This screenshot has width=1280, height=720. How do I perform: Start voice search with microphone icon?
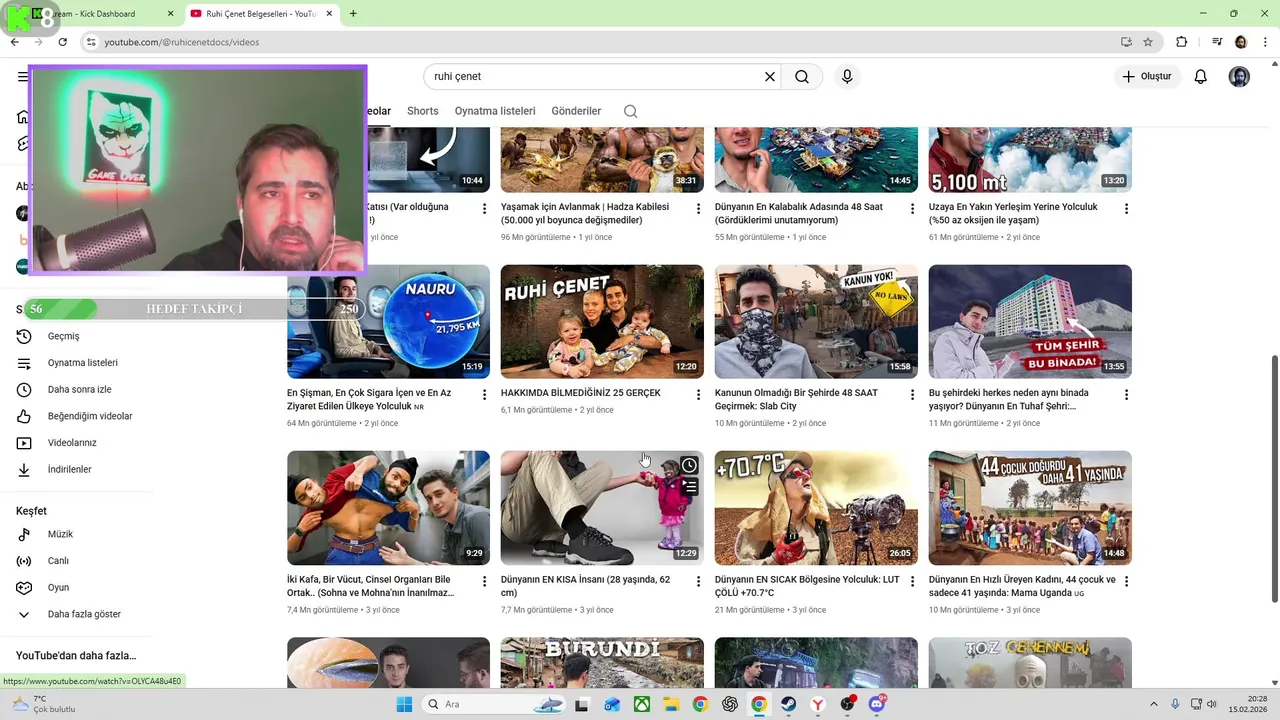coord(847,77)
